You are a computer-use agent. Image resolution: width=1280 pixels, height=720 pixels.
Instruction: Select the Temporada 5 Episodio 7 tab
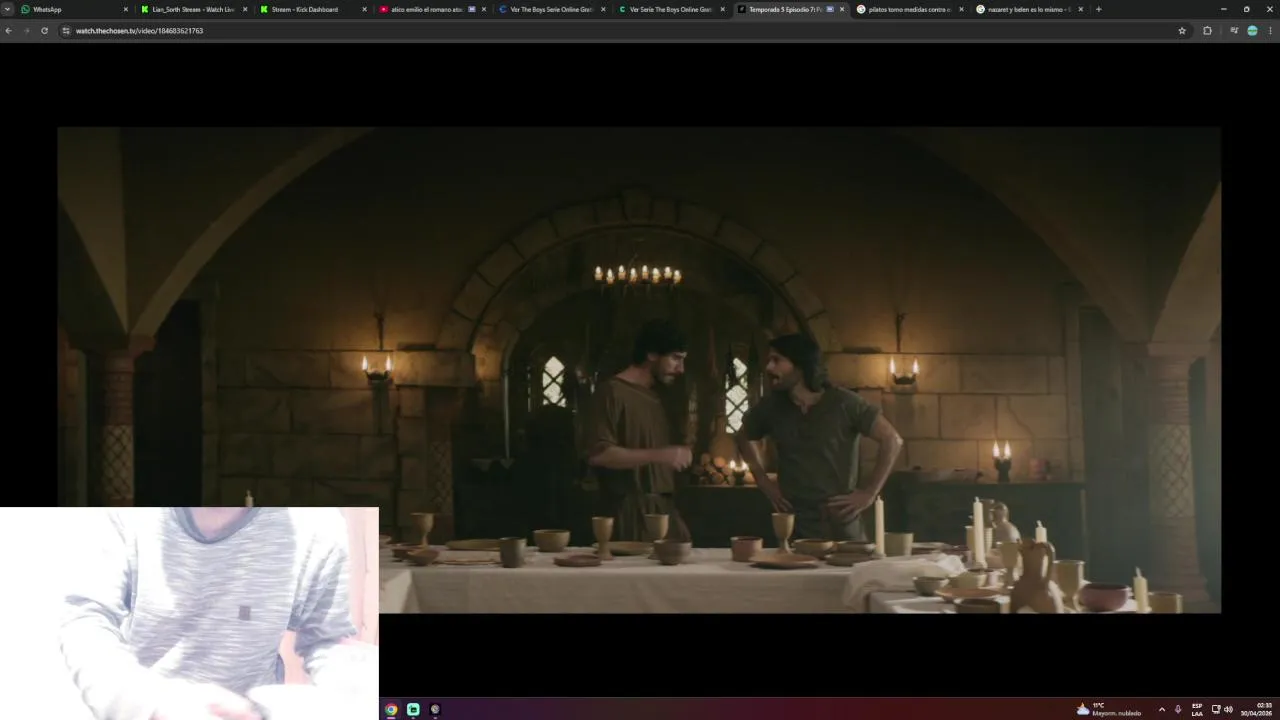point(789,9)
